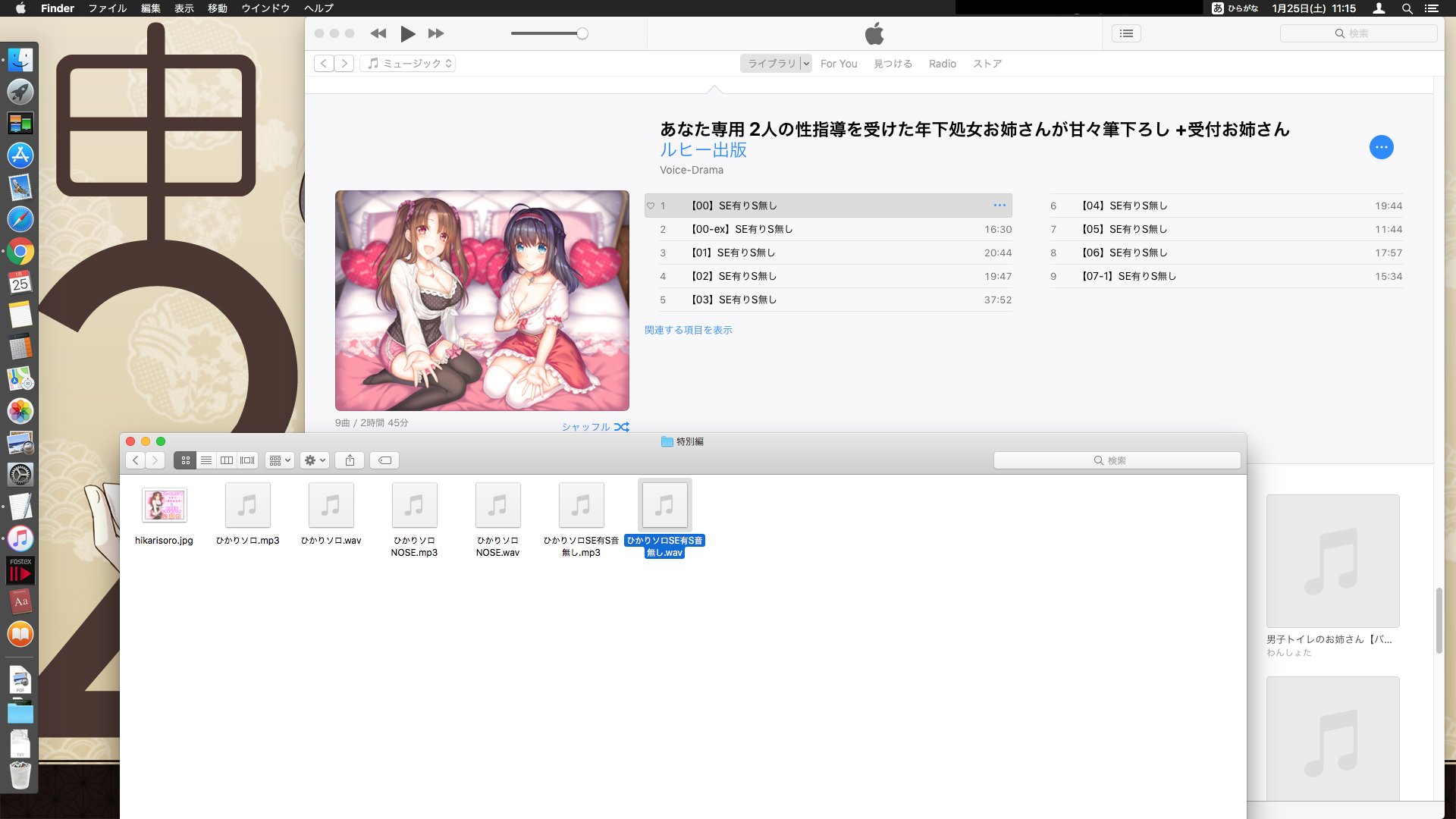Click the gallery view icon in Finder
The image size is (1456, 819).
tap(247, 460)
